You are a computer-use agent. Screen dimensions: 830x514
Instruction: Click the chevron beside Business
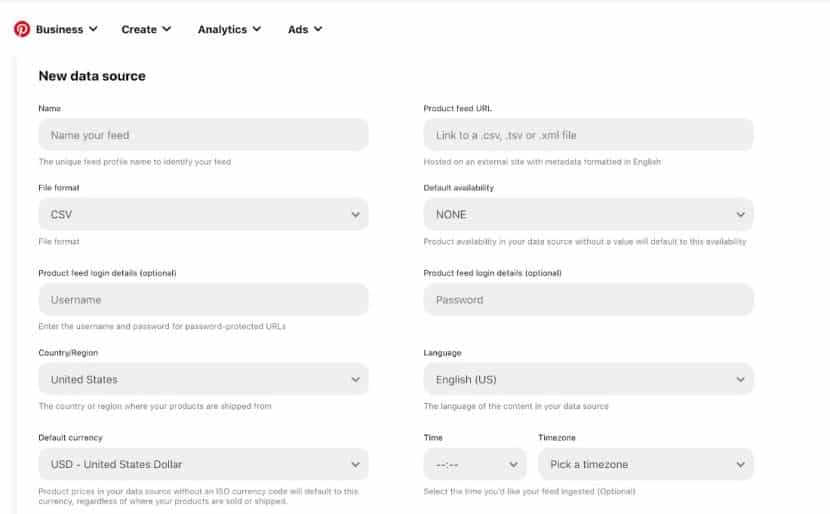pos(93,29)
